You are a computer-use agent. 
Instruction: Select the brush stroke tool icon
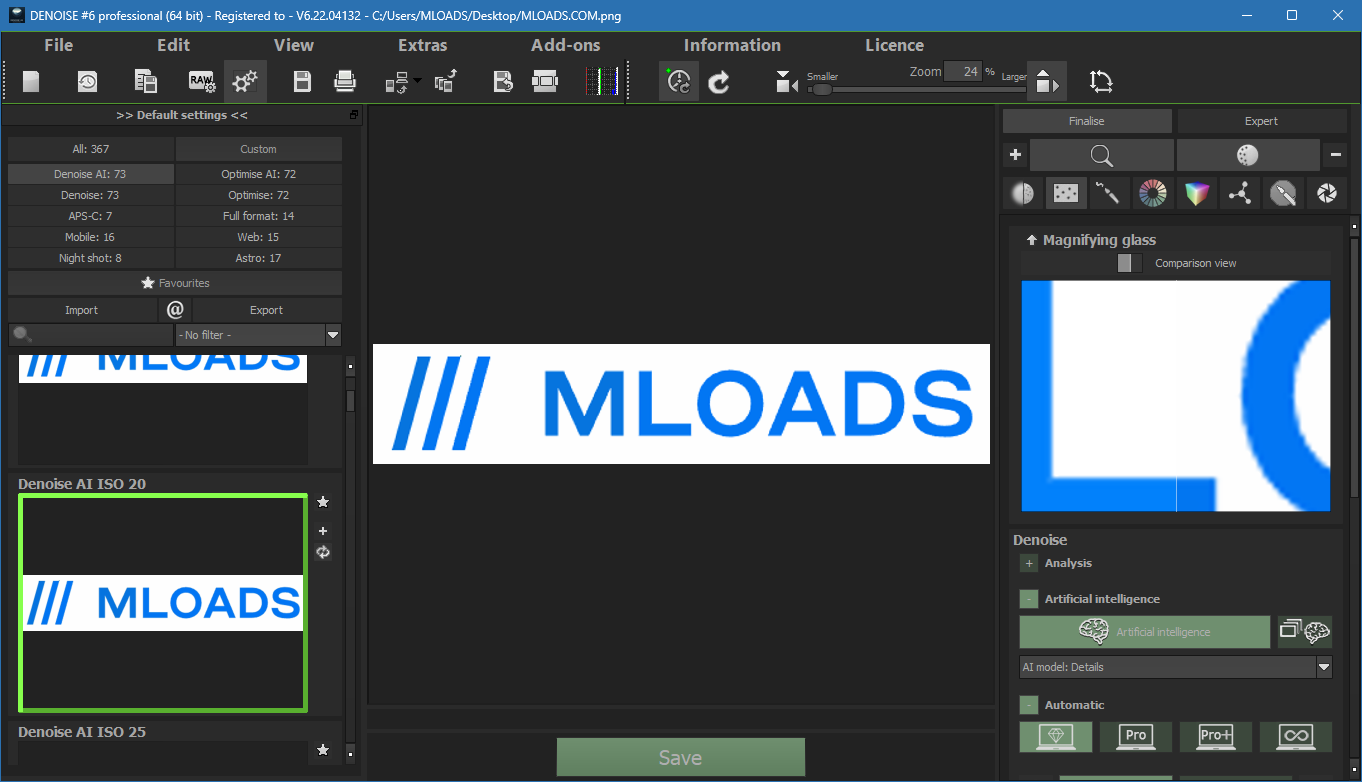(1109, 193)
